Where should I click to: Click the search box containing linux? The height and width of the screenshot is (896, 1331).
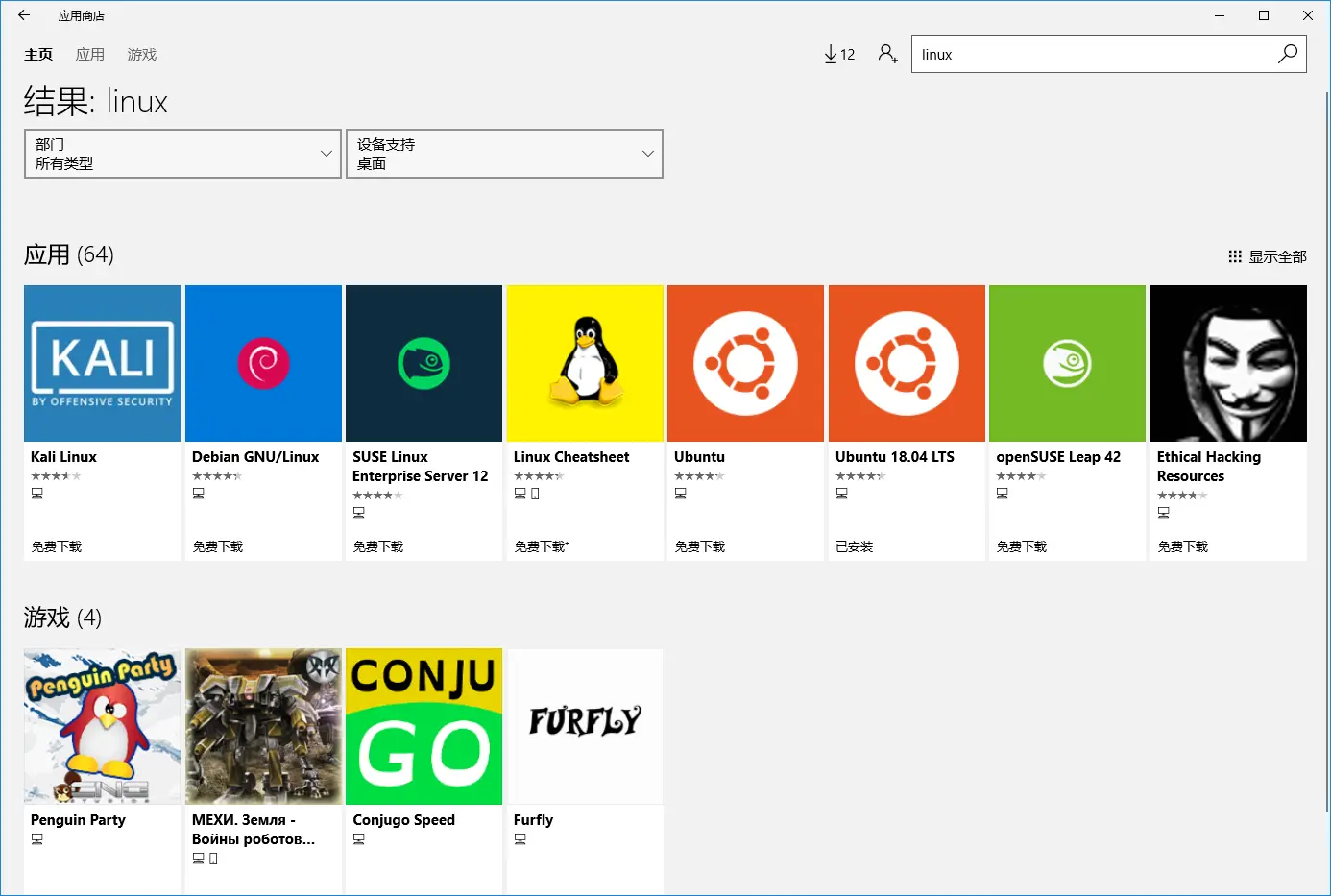click(x=1108, y=54)
